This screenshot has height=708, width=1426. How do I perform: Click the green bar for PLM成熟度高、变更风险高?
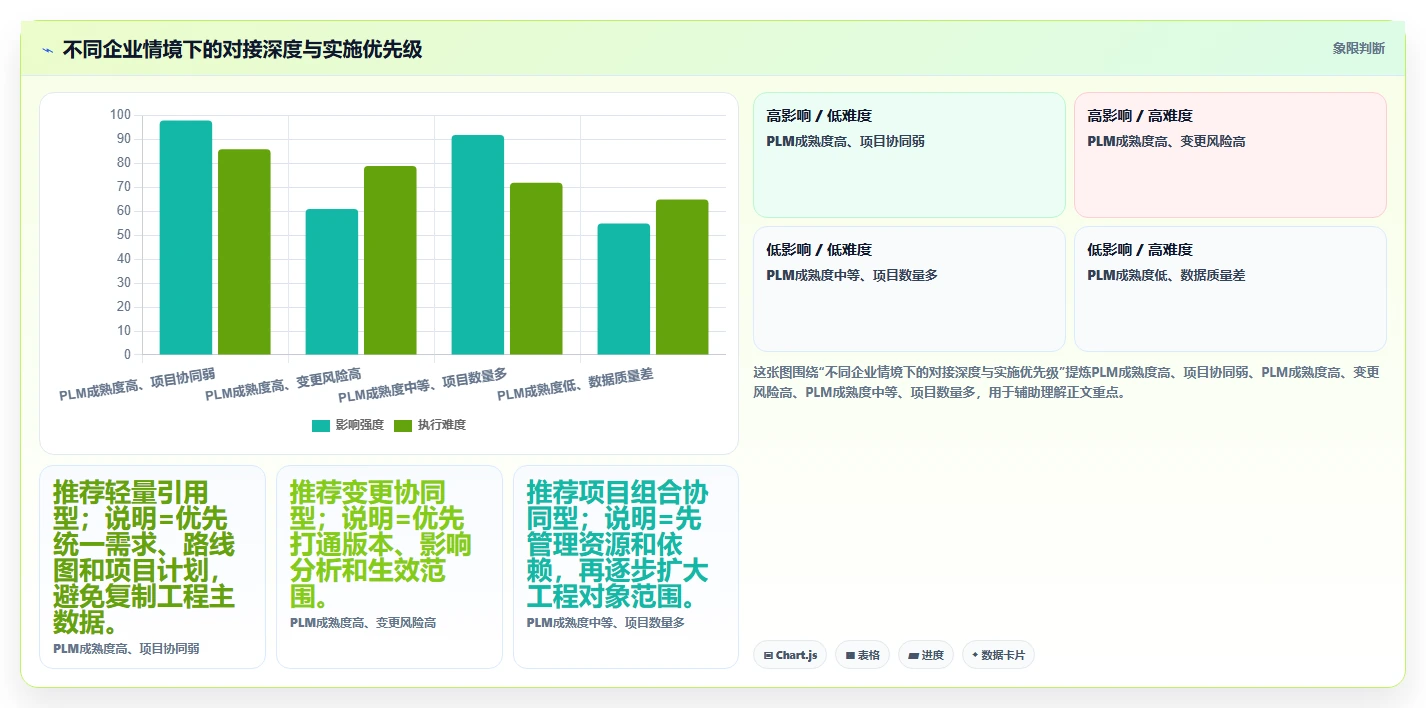click(x=390, y=260)
